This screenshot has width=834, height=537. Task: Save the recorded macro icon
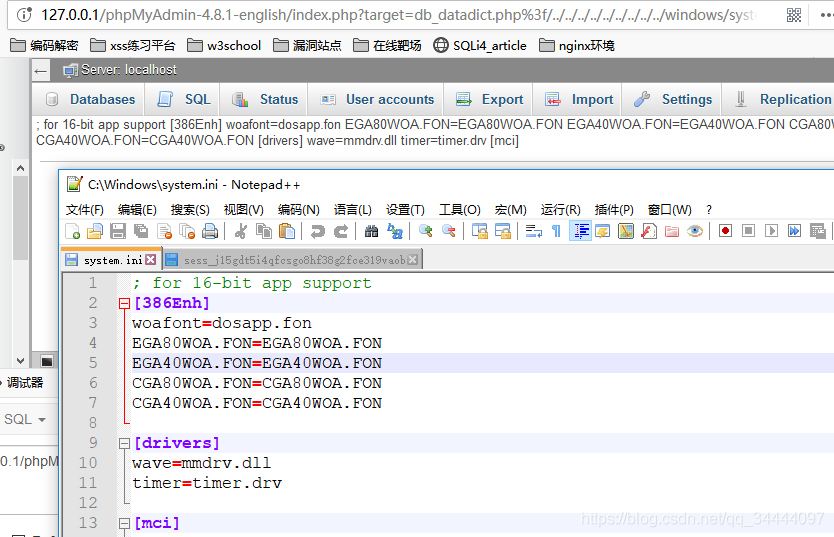pos(818,231)
